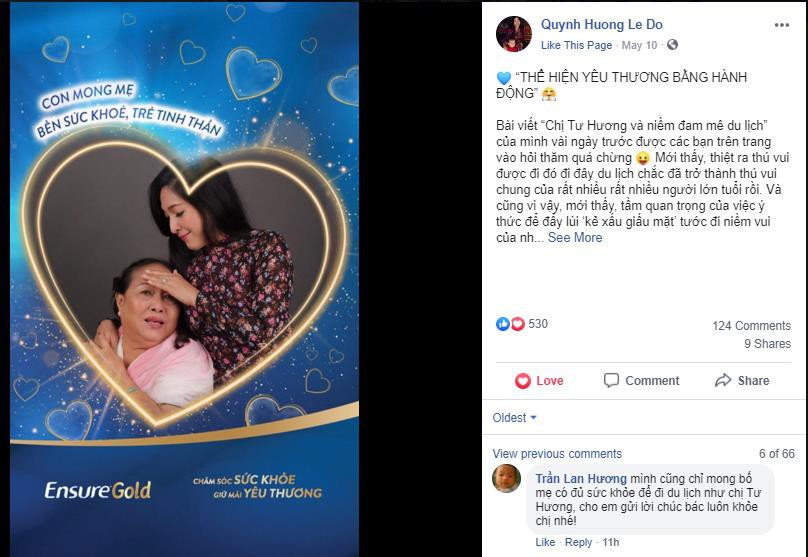Open Trần Lan Hương commenter avatar
The width and height of the screenshot is (808, 557).
[x=506, y=478]
